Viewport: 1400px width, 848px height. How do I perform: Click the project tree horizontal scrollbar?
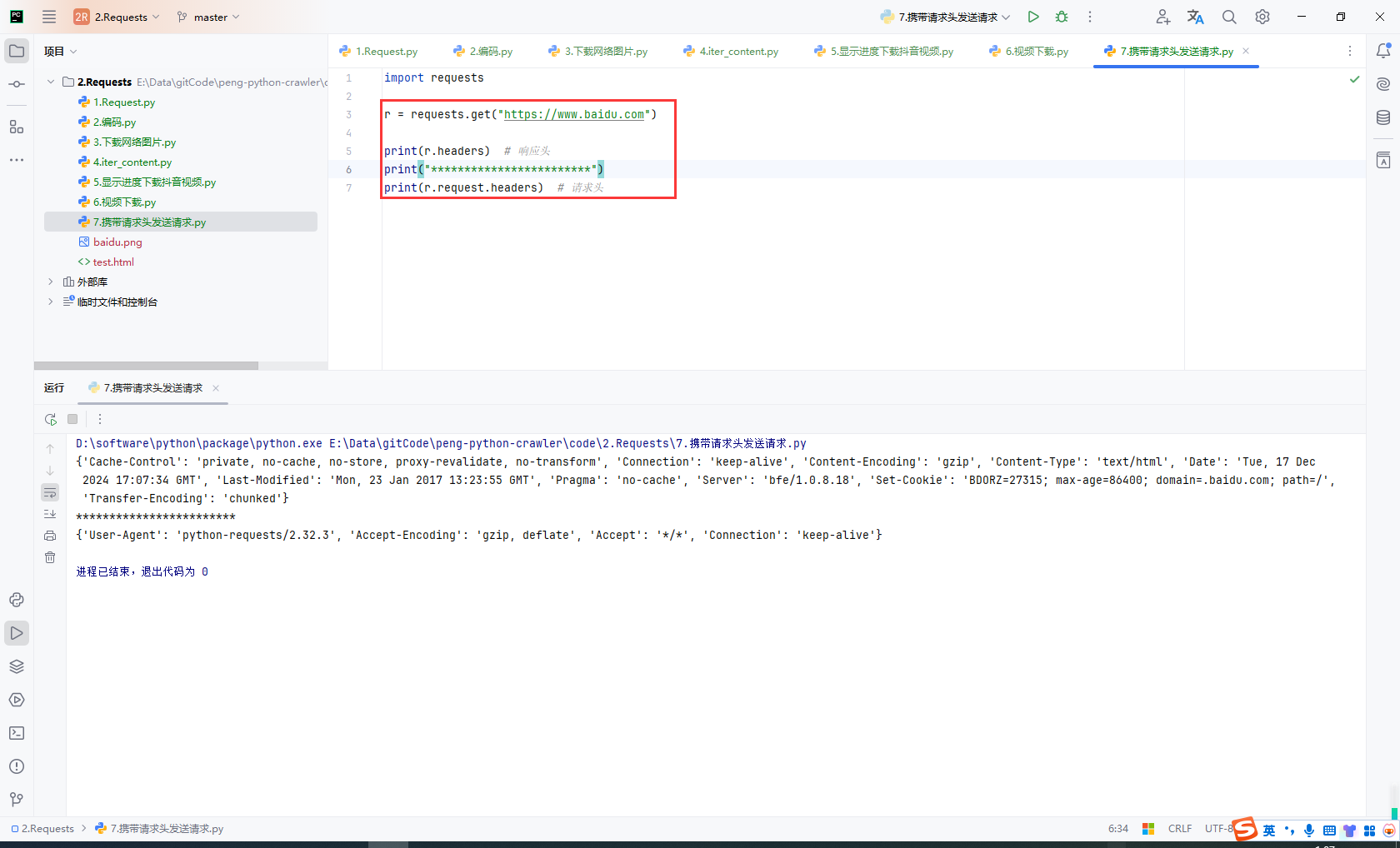(x=146, y=366)
